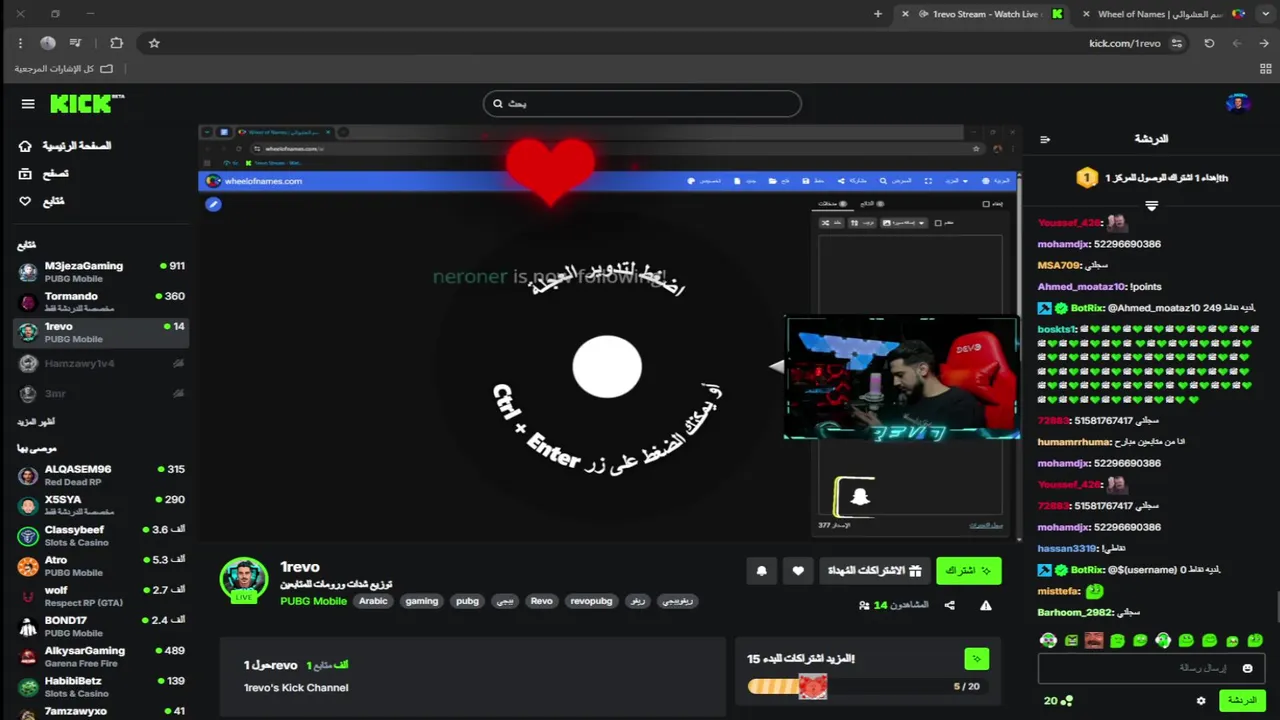
Task: Click the green Subscribe button
Action: tap(968, 570)
